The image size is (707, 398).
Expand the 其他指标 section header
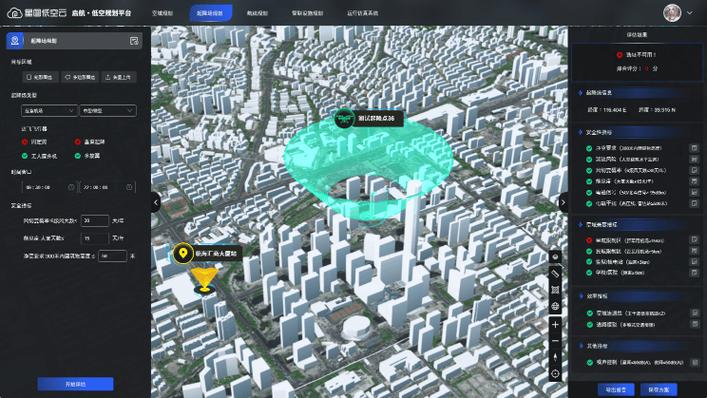(637, 346)
